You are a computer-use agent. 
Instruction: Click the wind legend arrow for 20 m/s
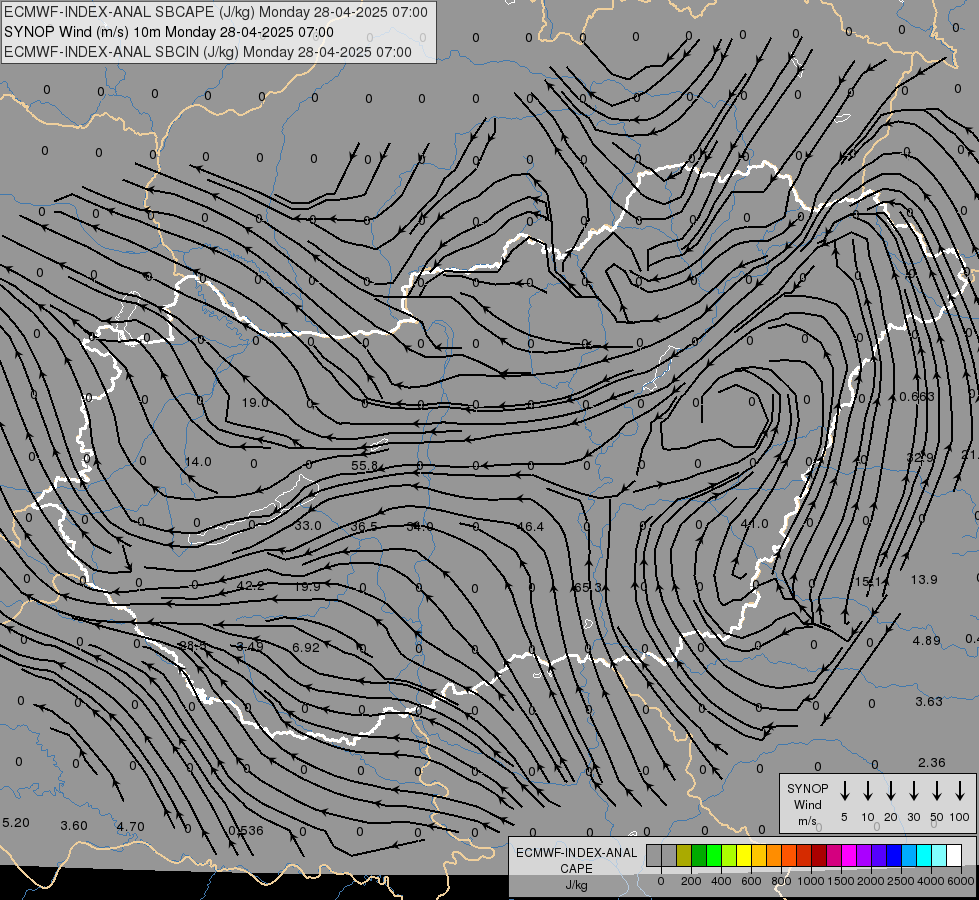[890, 790]
